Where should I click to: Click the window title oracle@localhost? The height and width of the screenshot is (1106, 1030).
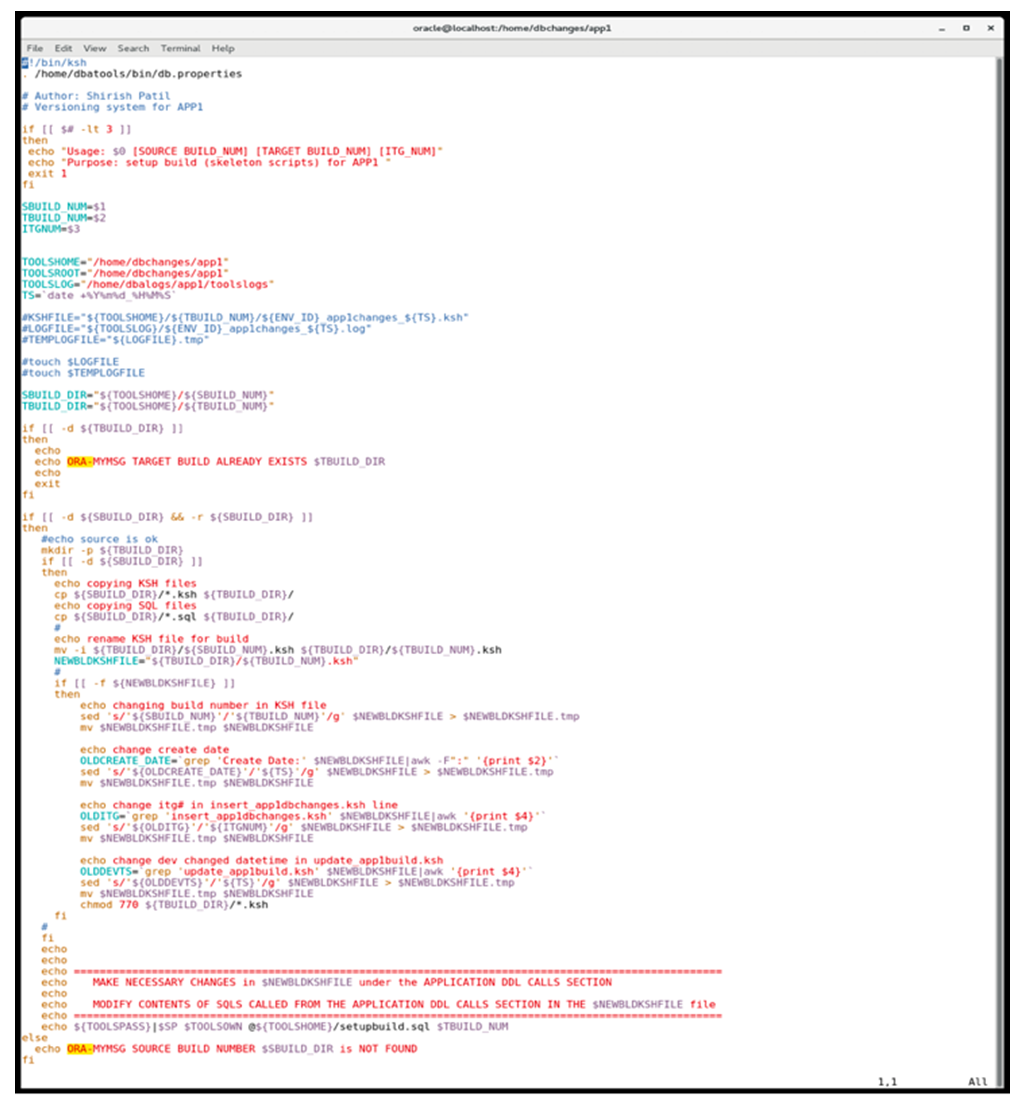[511, 28]
